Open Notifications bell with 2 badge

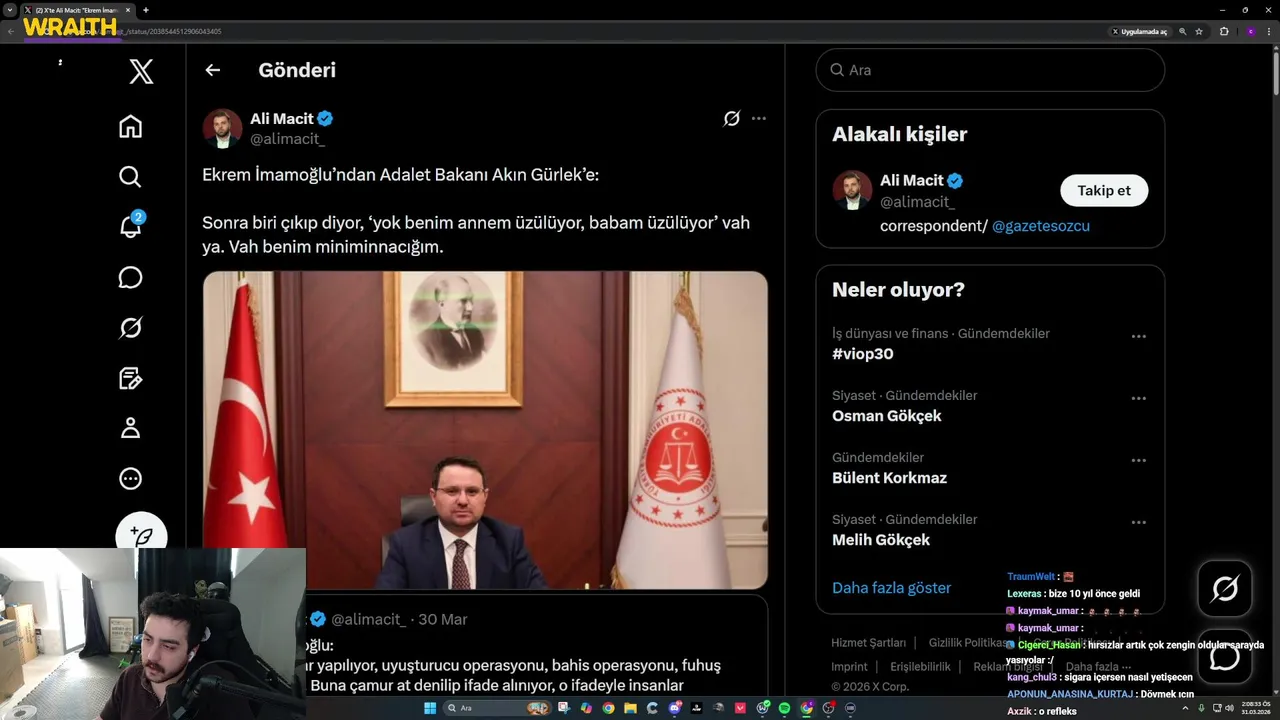pyautogui.click(x=131, y=225)
